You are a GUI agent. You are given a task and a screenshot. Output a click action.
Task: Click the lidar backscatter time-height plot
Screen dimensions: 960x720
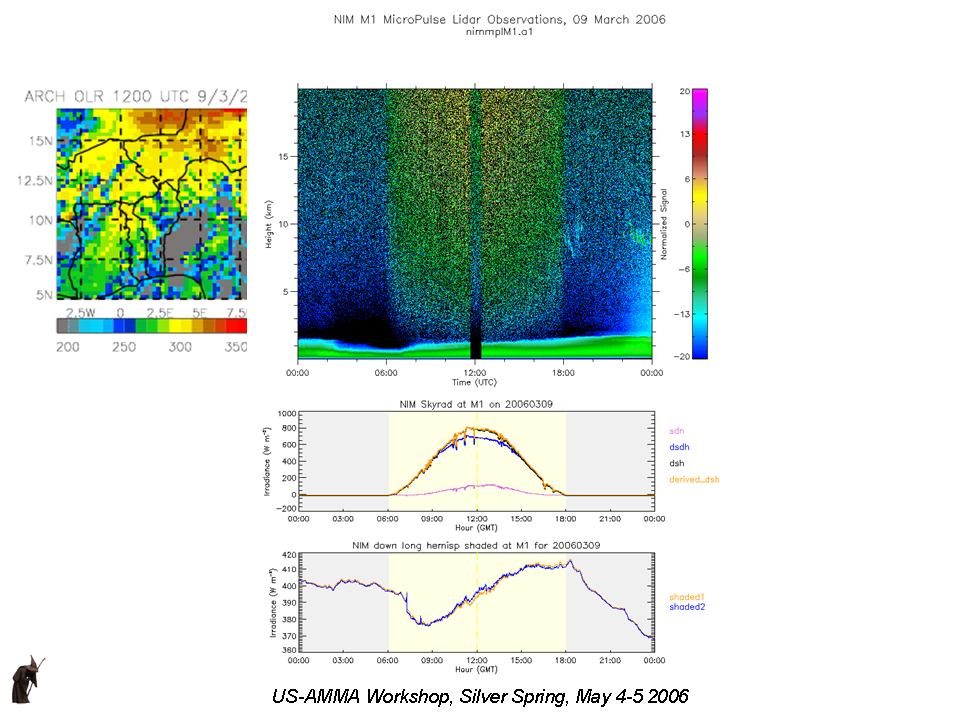tap(474, 223)
